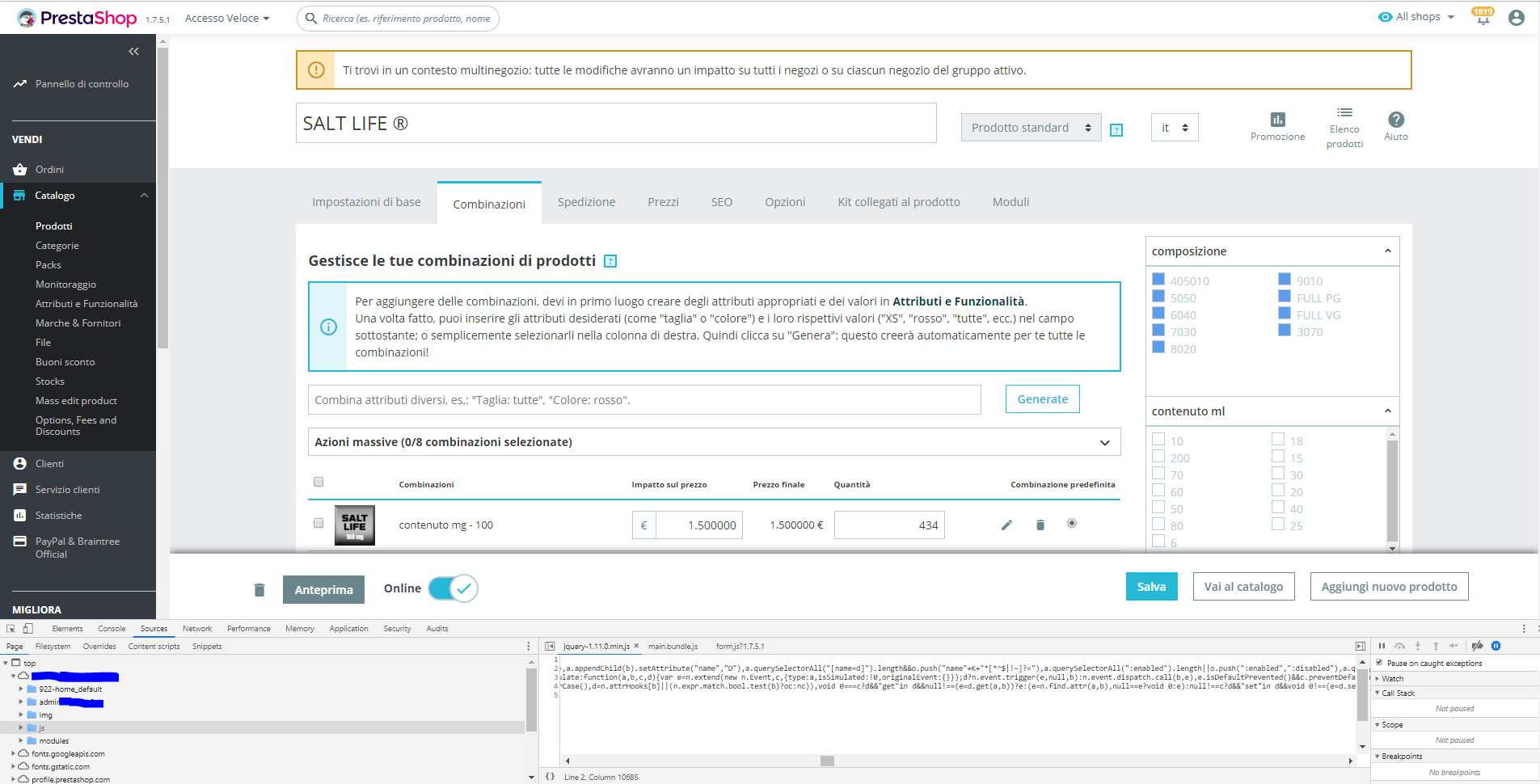The width and height of the screenshot is (1540, 784).
Task: Uncheck composizione value 405010
Action: click(1158, 280)
